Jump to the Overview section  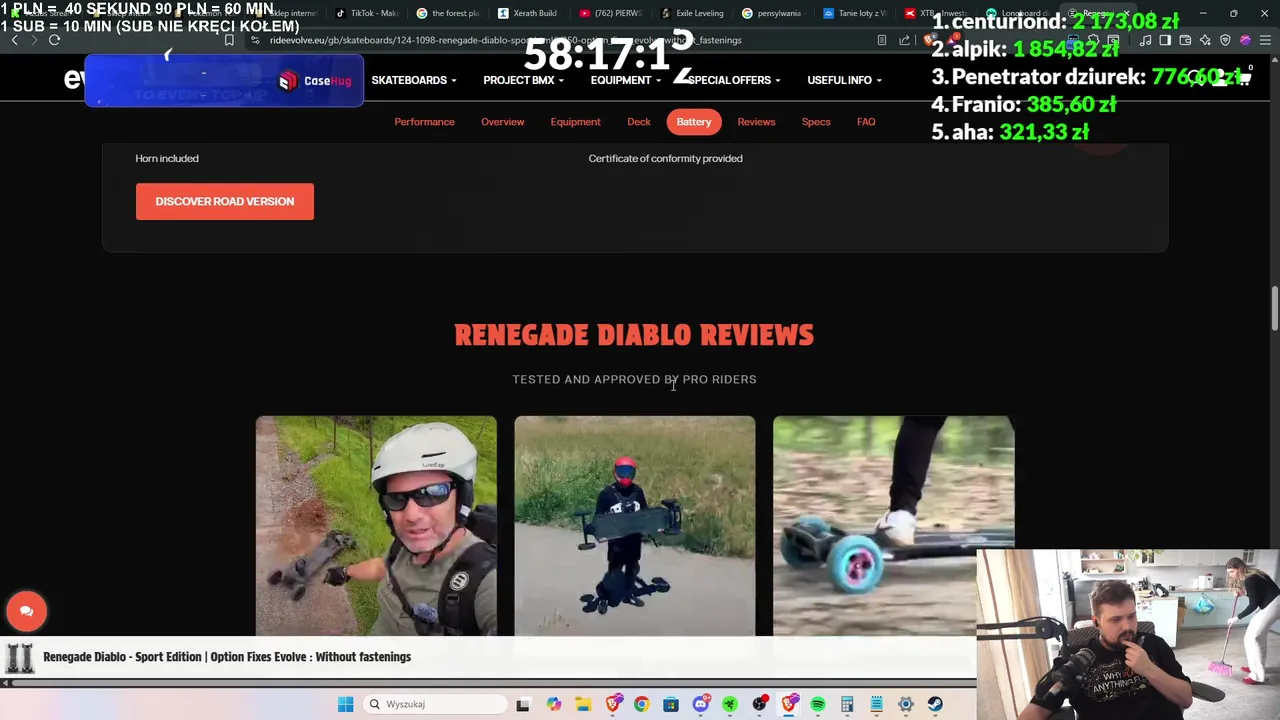click(x=502, y=122)
